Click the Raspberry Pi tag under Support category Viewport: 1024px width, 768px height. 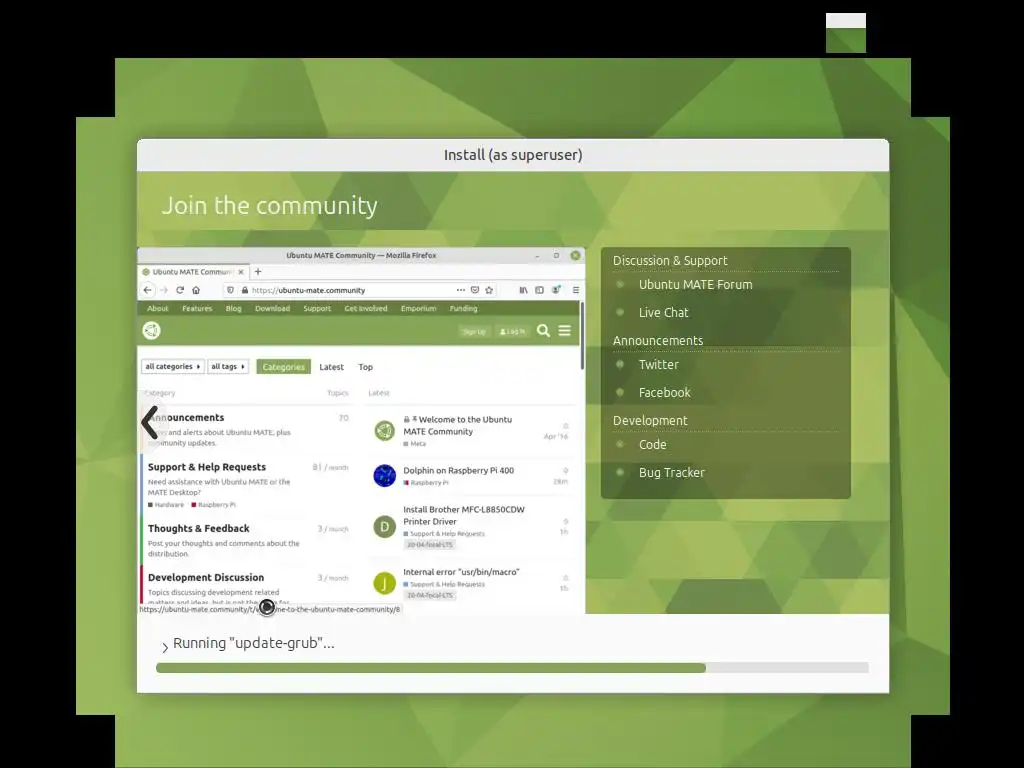(214, 505)
